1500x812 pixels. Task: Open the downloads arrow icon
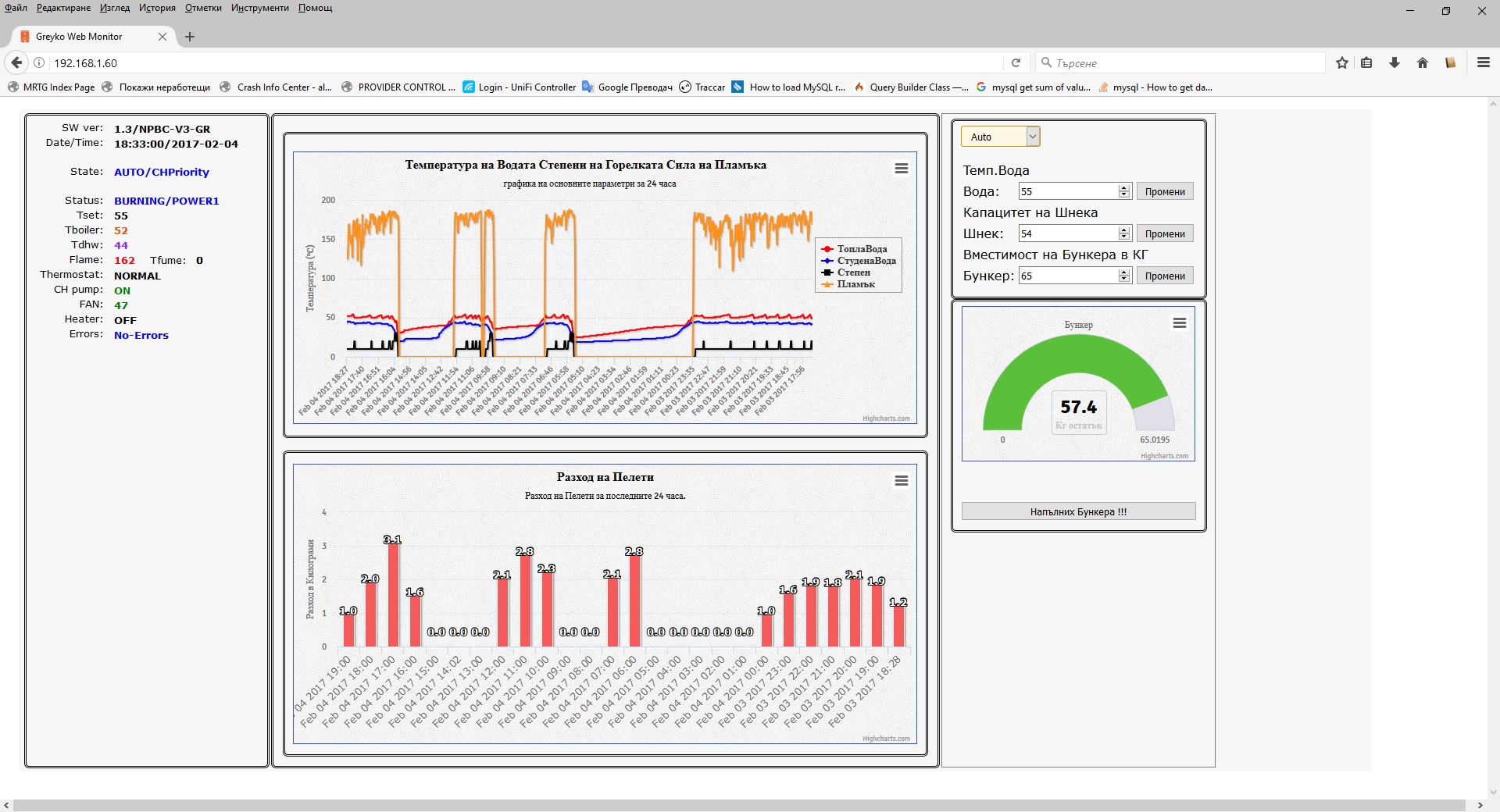pyautogui.click(x=1394, y=63)
